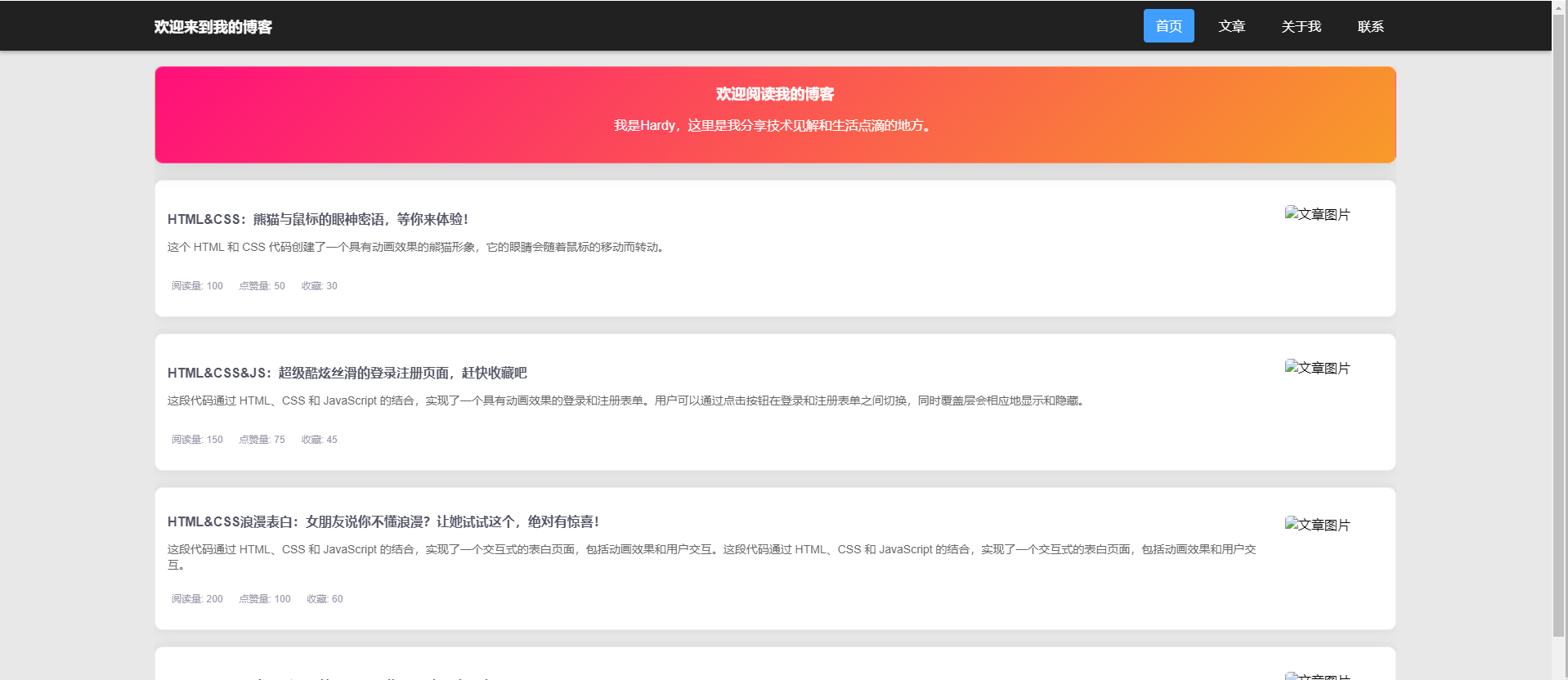Click the 浪漫表白 article's description paragraph
This screenshot has width=1568, height=680.
712,557
